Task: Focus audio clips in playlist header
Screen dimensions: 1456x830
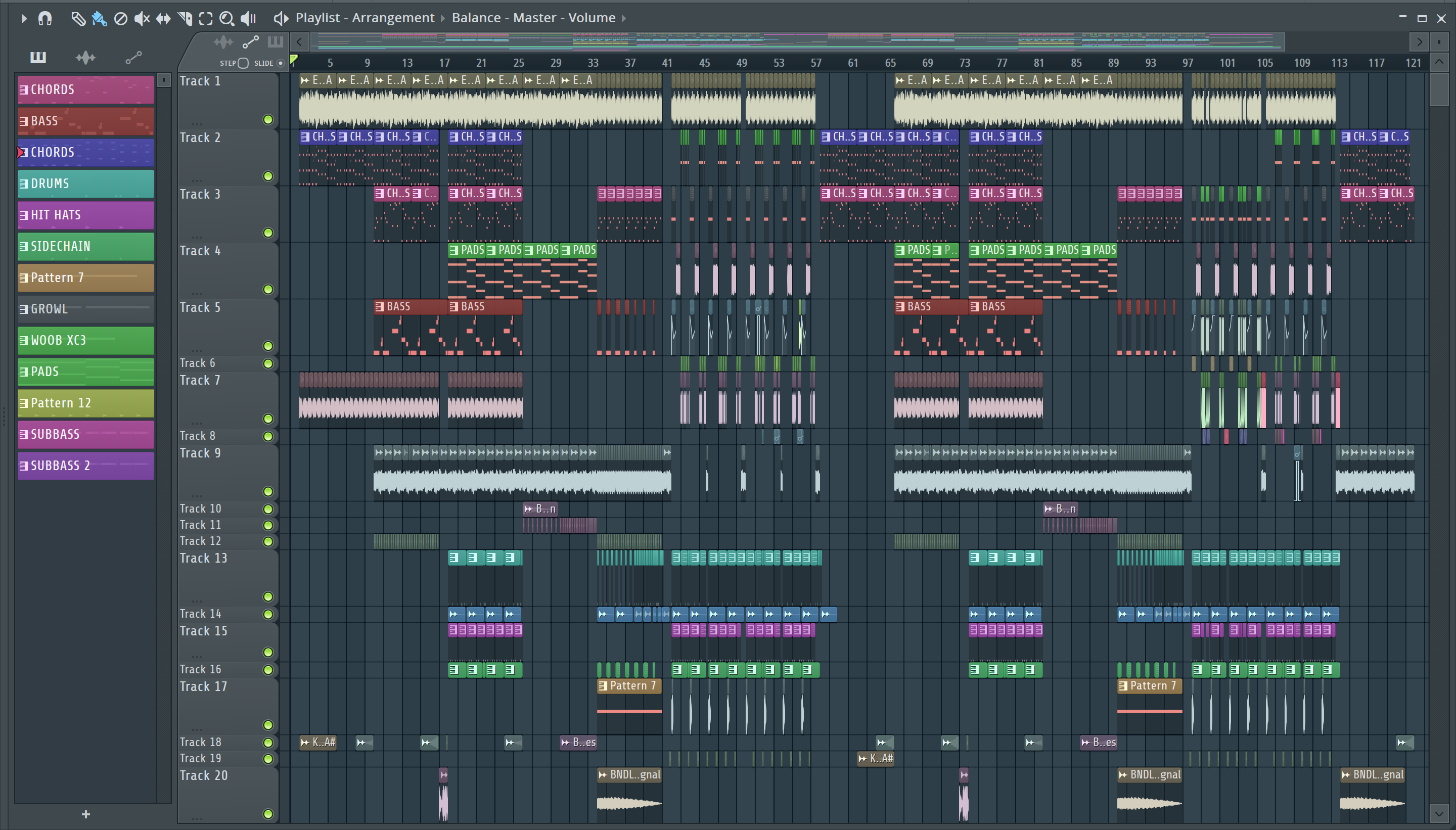Action: pyautogui.click(x=223, y=41)
